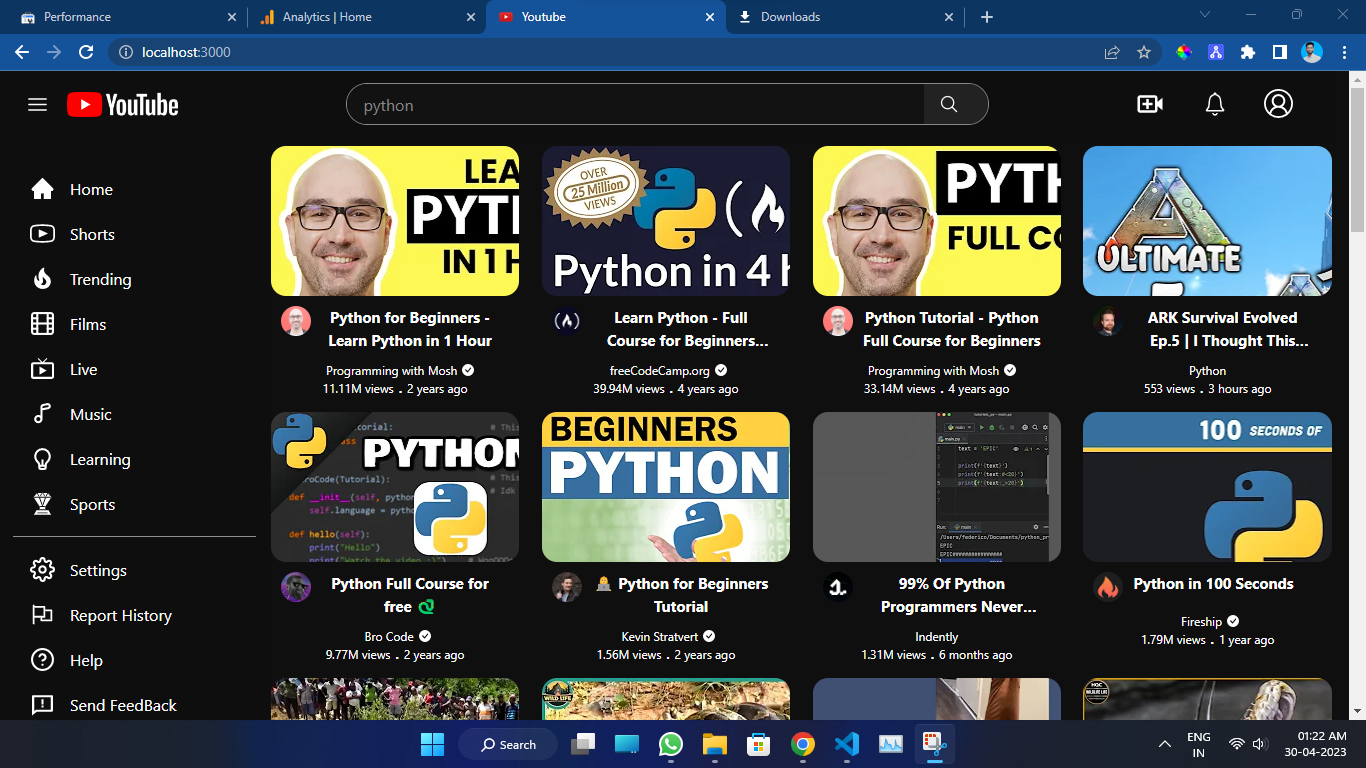Image resolution: width=1366 pixels, height=768 pixels.
Task: Click the Bro Code channel avatar
Action: pos(296,587)
